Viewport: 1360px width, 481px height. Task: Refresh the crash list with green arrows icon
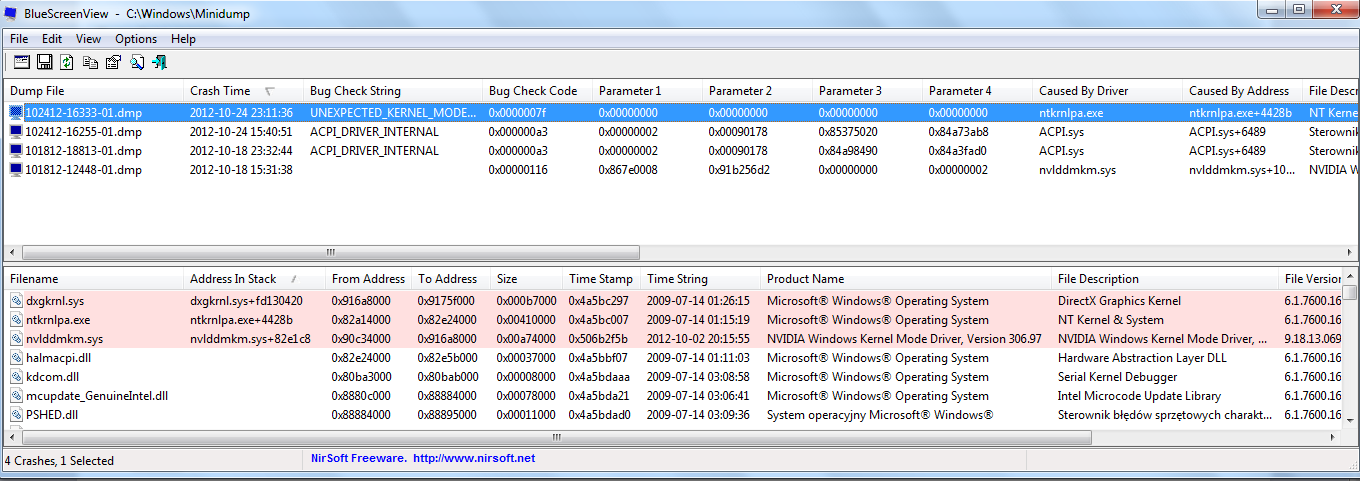(67, 62)
